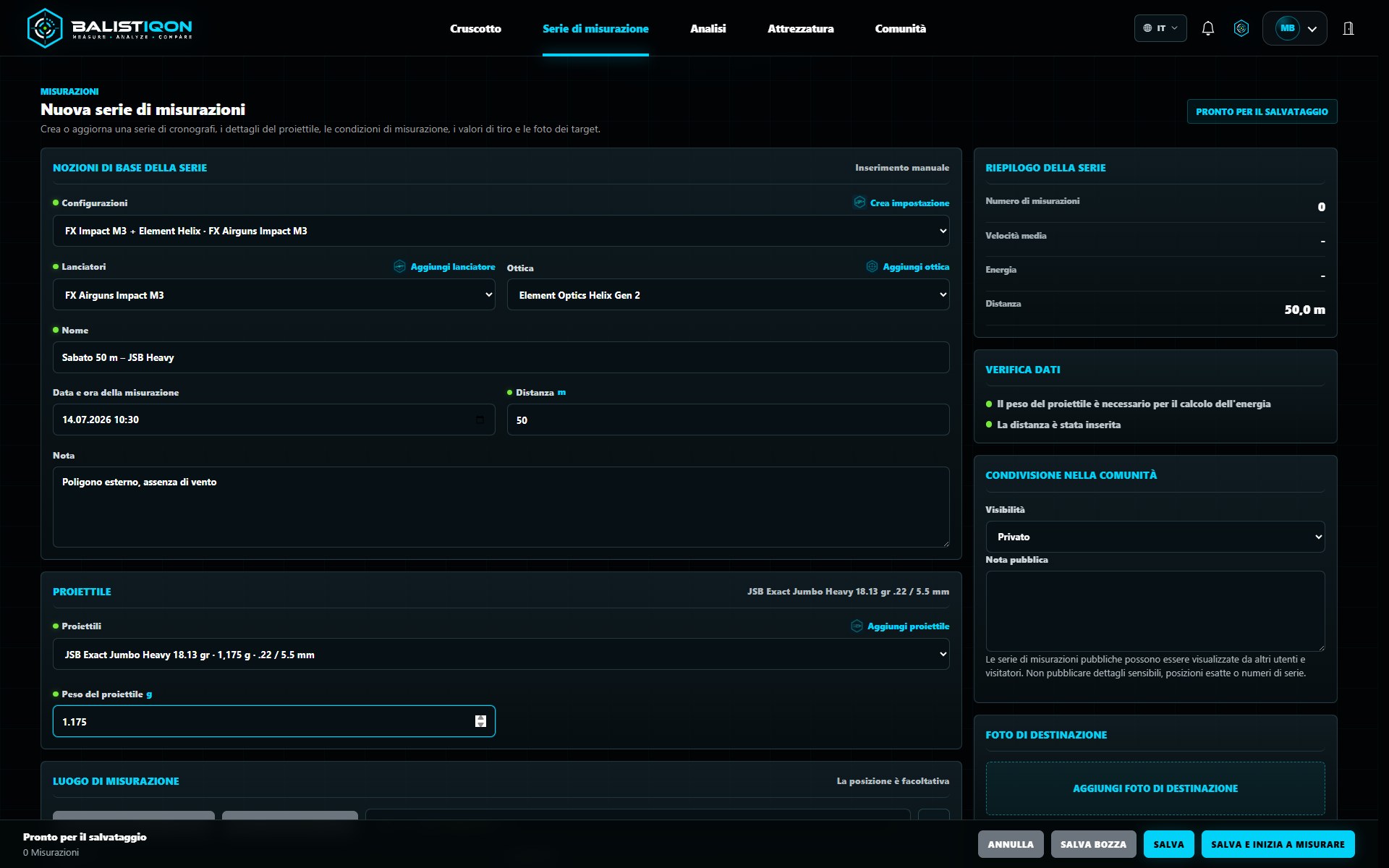
Task: Open the Attrezzatura menu item
Action: pos(800,28)
